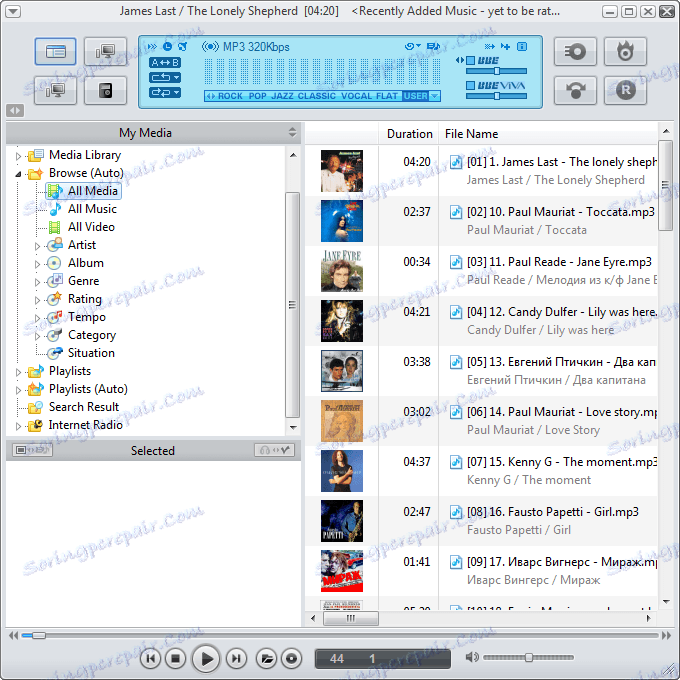The height and width of the screenshot is (680, 680).
Task: Click the previous track button
Action: 150,659
